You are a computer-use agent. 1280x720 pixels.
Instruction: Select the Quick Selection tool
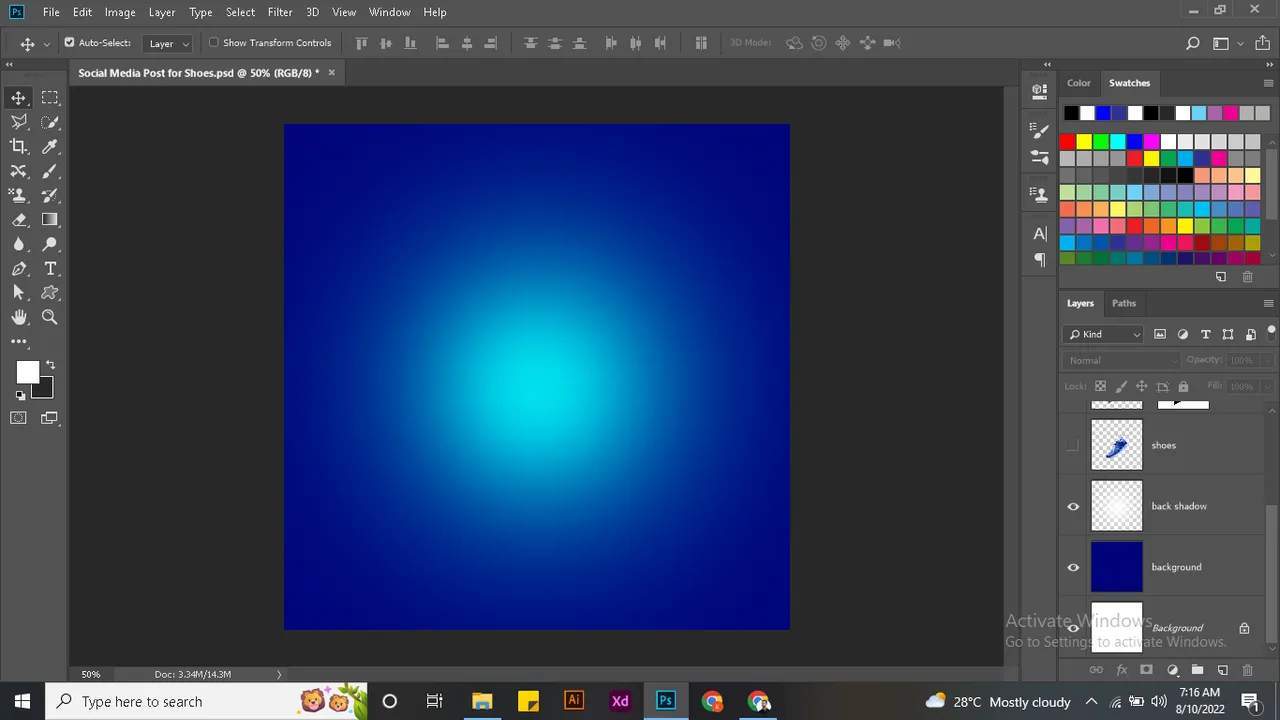point(50,122)
